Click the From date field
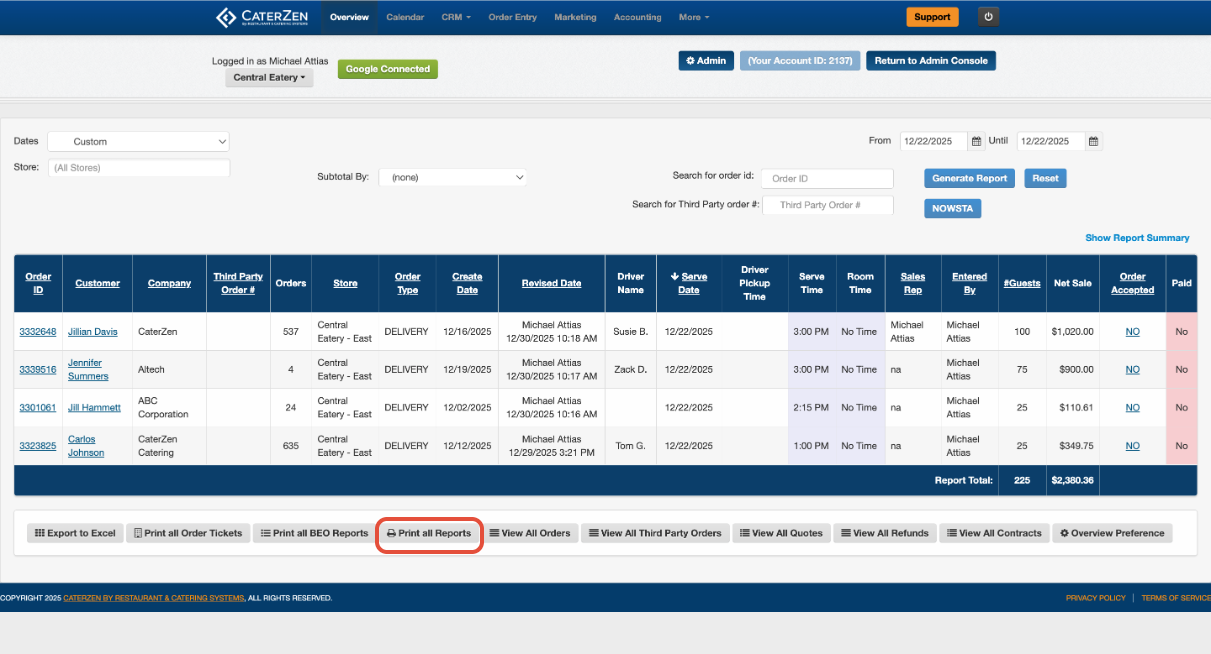Viewport: 1211px width, 654px height. tap(933, 141)
